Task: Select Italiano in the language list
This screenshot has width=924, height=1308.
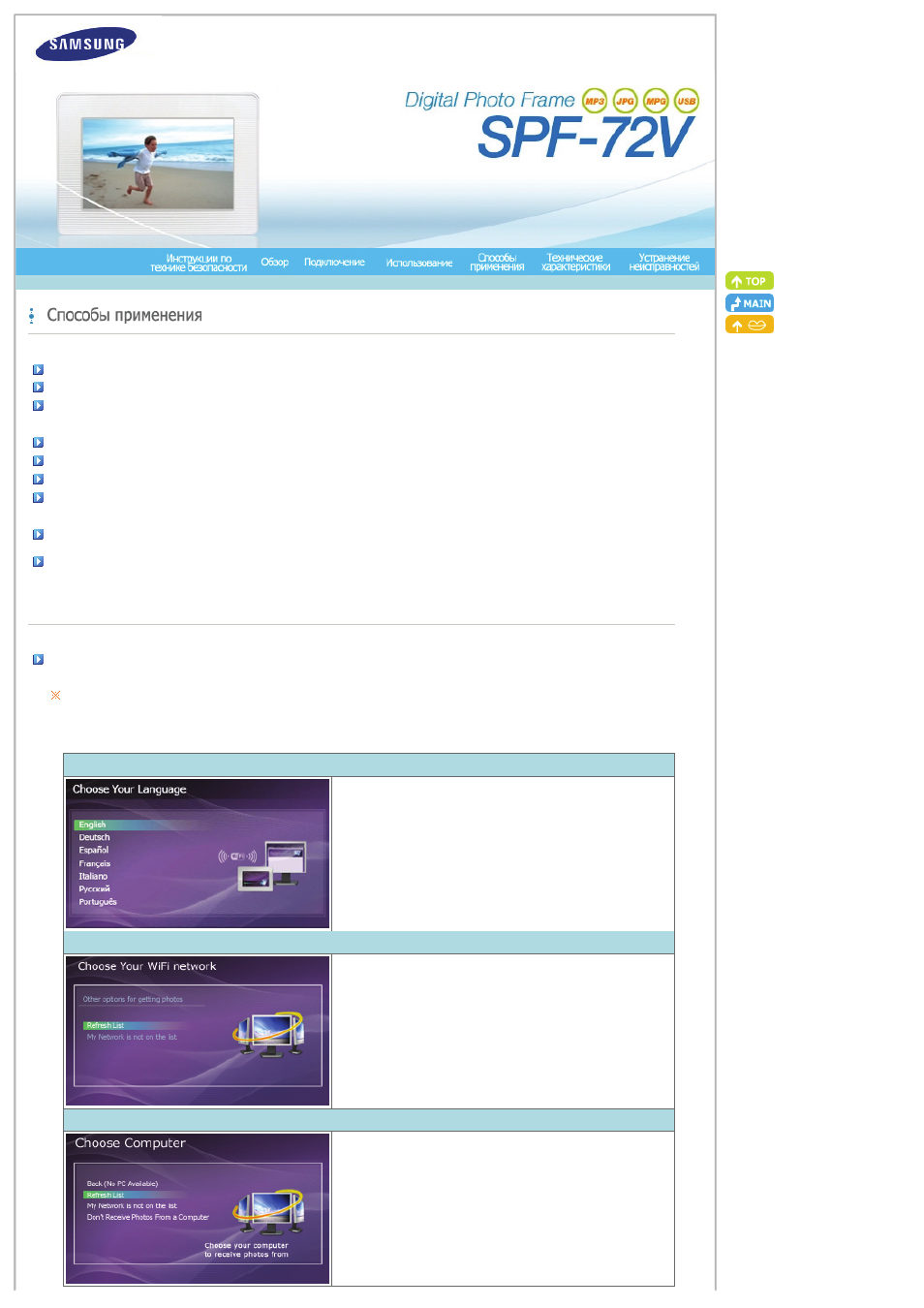Action: point(93,876)
